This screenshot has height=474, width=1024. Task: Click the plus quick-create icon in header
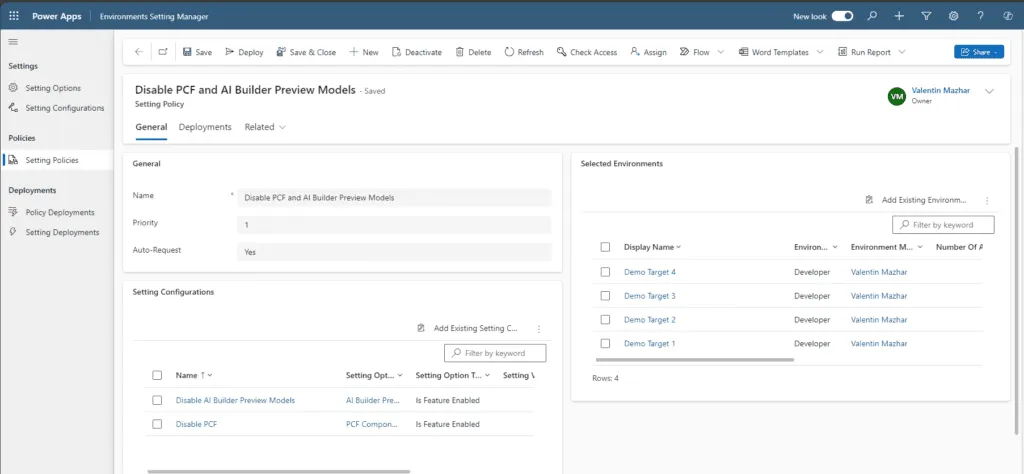coord(899,16)
